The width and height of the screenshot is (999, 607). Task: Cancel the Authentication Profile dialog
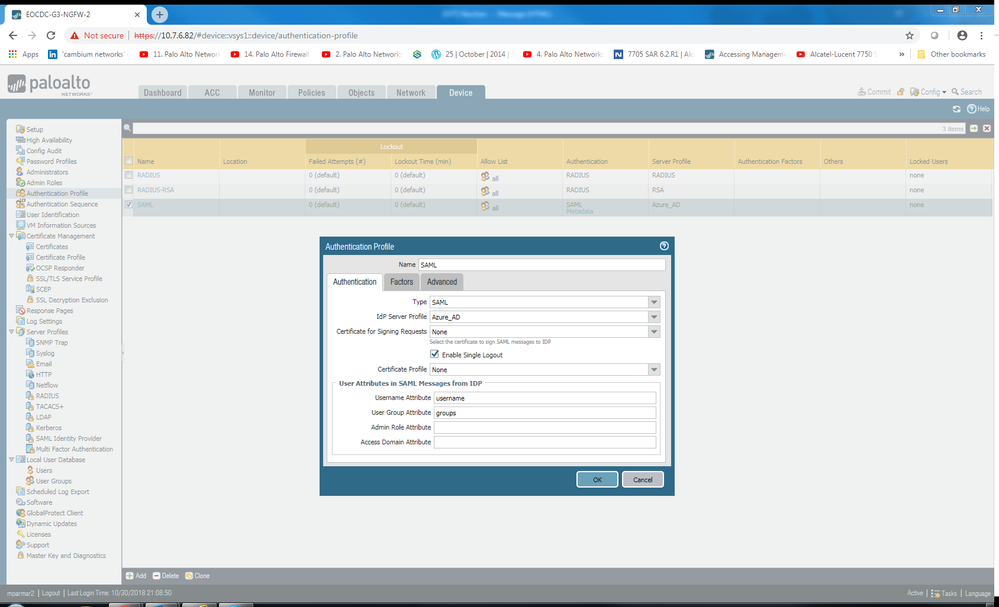642,480
